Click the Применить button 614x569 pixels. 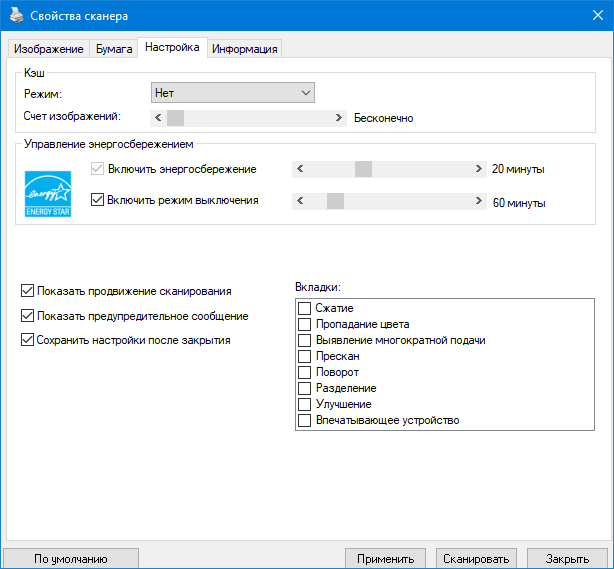coord(385,558)
